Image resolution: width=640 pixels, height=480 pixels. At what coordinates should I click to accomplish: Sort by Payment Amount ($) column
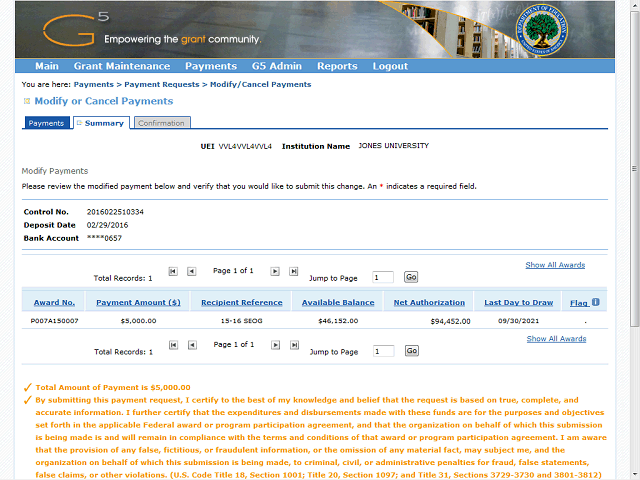point(138,302)
